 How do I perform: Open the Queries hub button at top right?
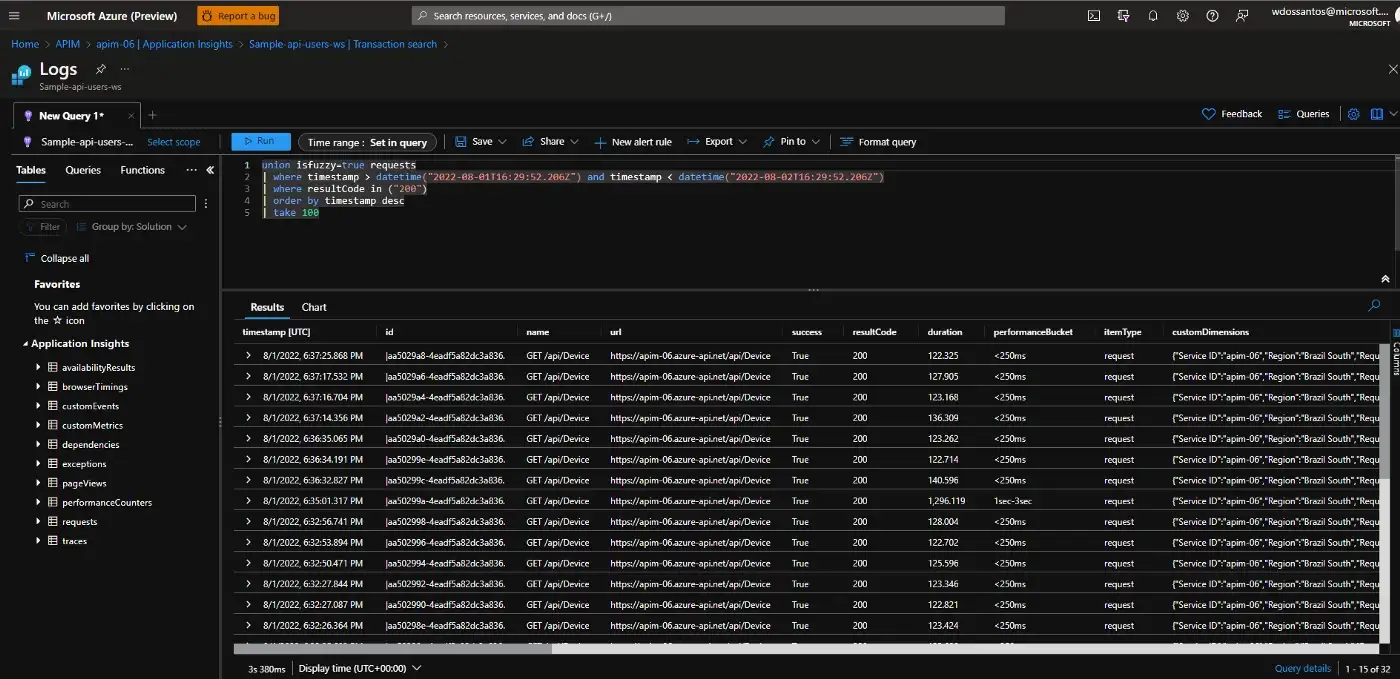click(1303, 114)
